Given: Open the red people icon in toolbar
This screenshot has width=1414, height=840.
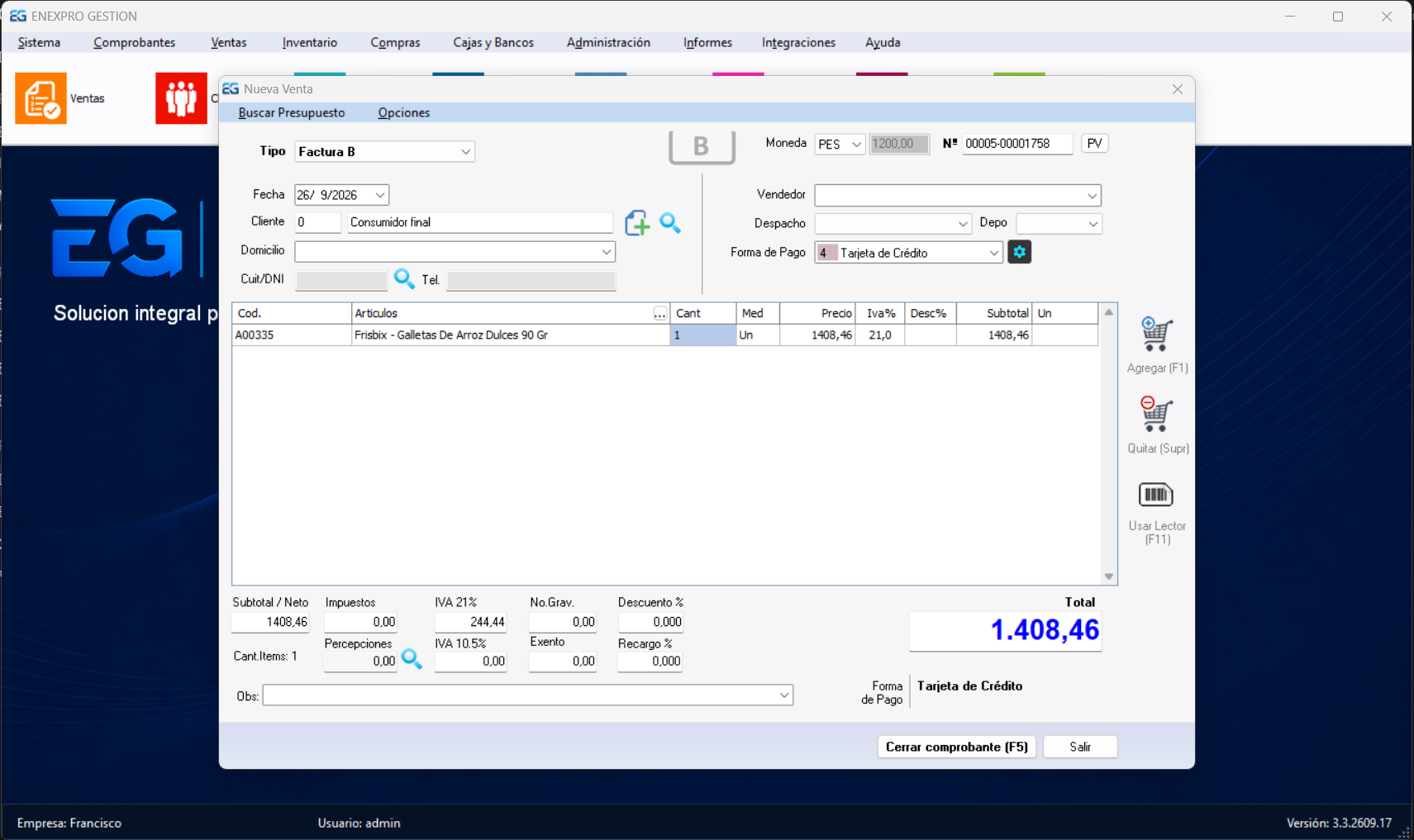Looking at the screenshot, I should pyautogui.click(x=181, y=98).
